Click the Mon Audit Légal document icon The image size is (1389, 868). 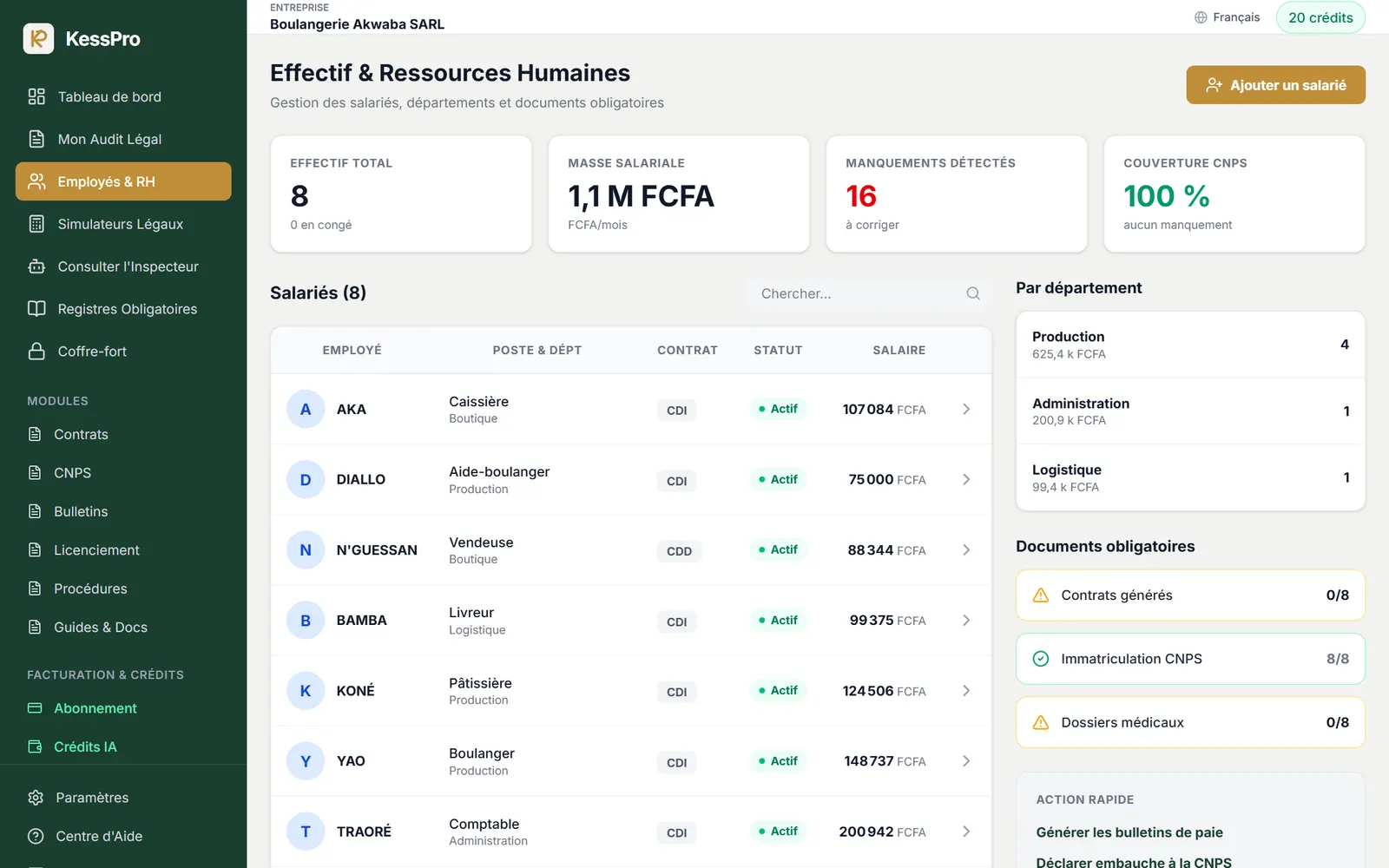[36, 139]
